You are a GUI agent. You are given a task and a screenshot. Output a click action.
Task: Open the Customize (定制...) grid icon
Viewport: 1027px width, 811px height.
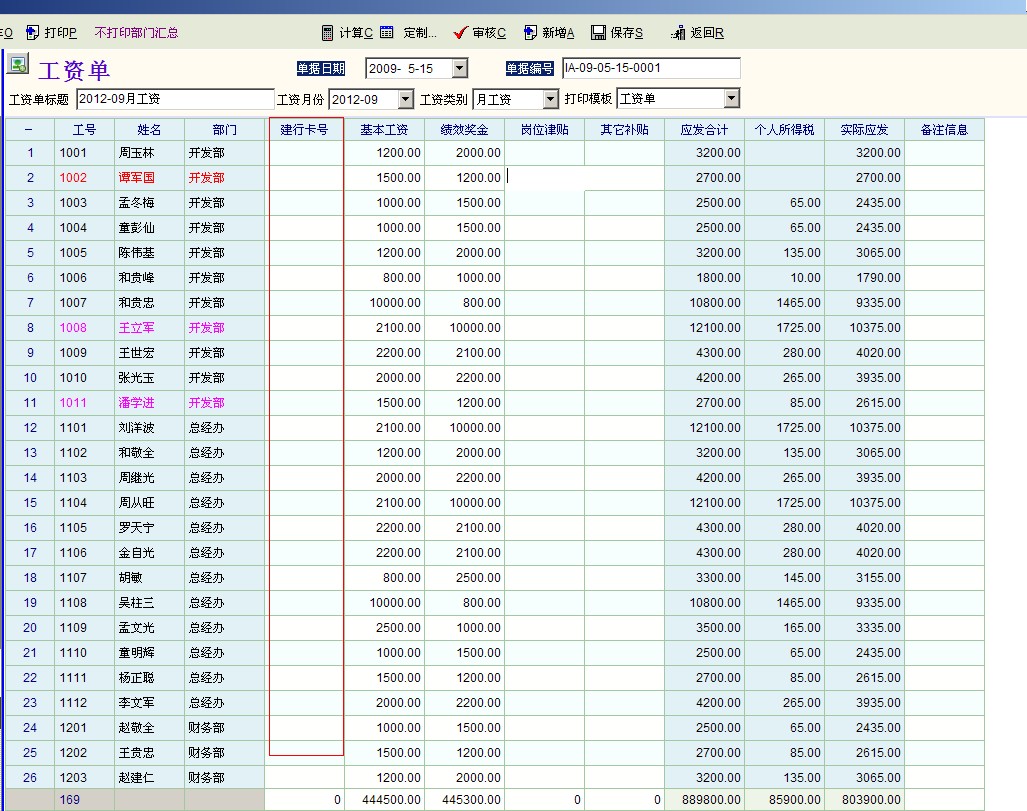pyautogui.click(x=387, y=33)
